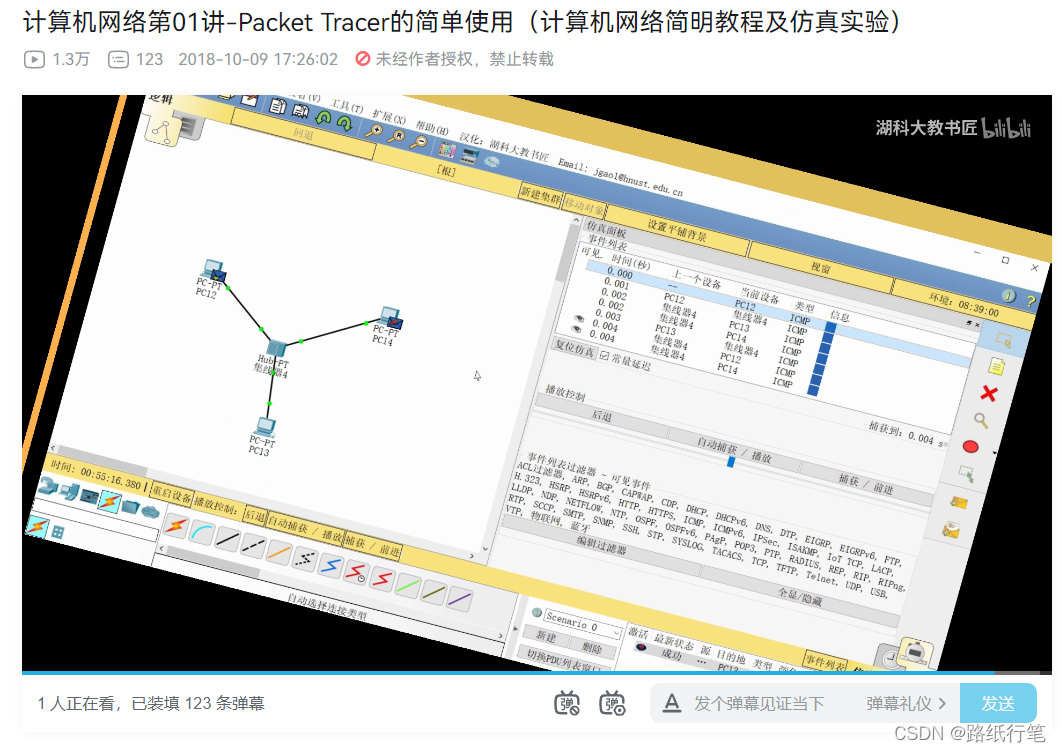Choose the blue serial DCE cable
The width and height of the screenshot is (1061, 752).
331,566
